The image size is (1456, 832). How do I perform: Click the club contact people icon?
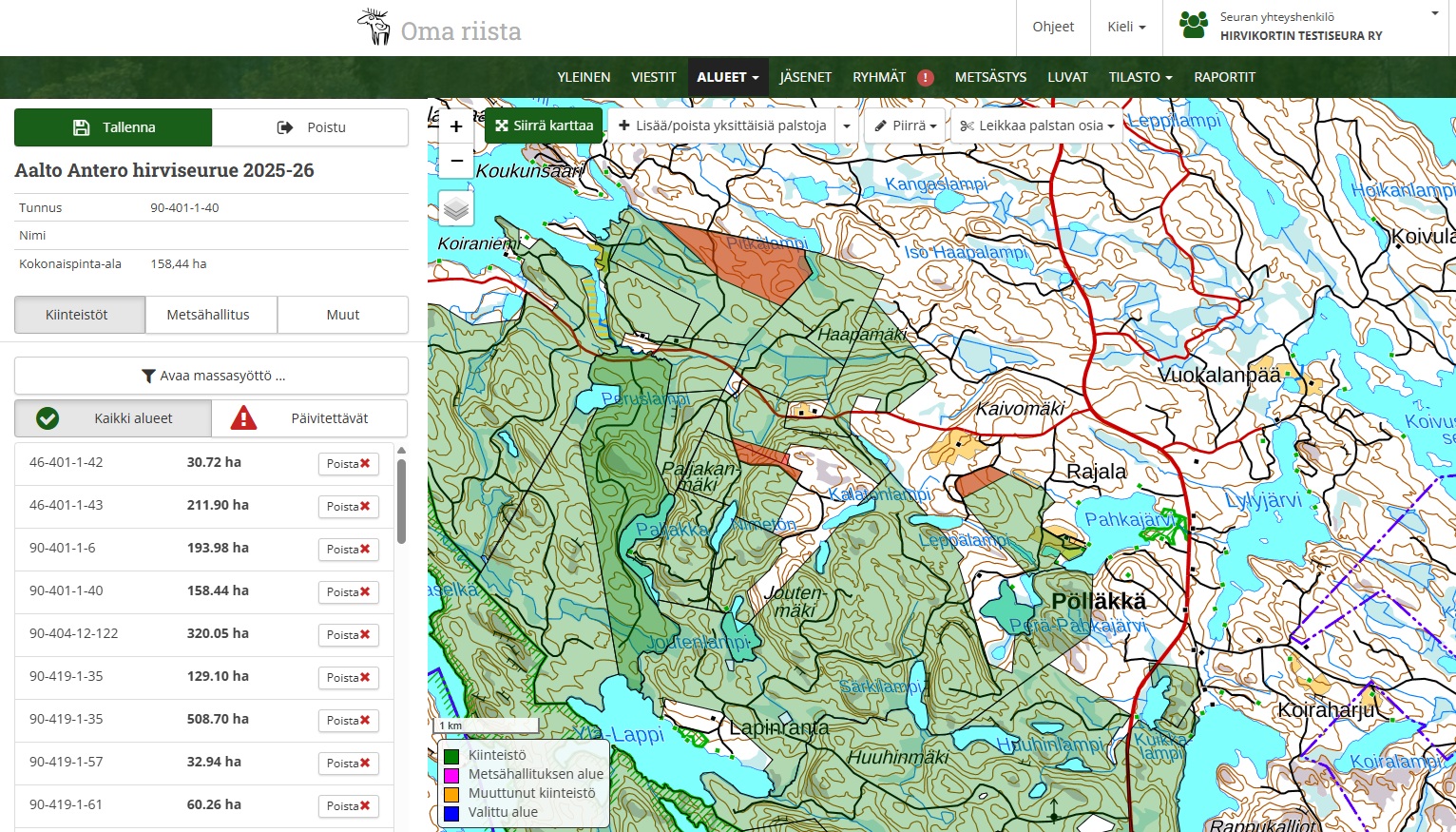pos(1194,25)
